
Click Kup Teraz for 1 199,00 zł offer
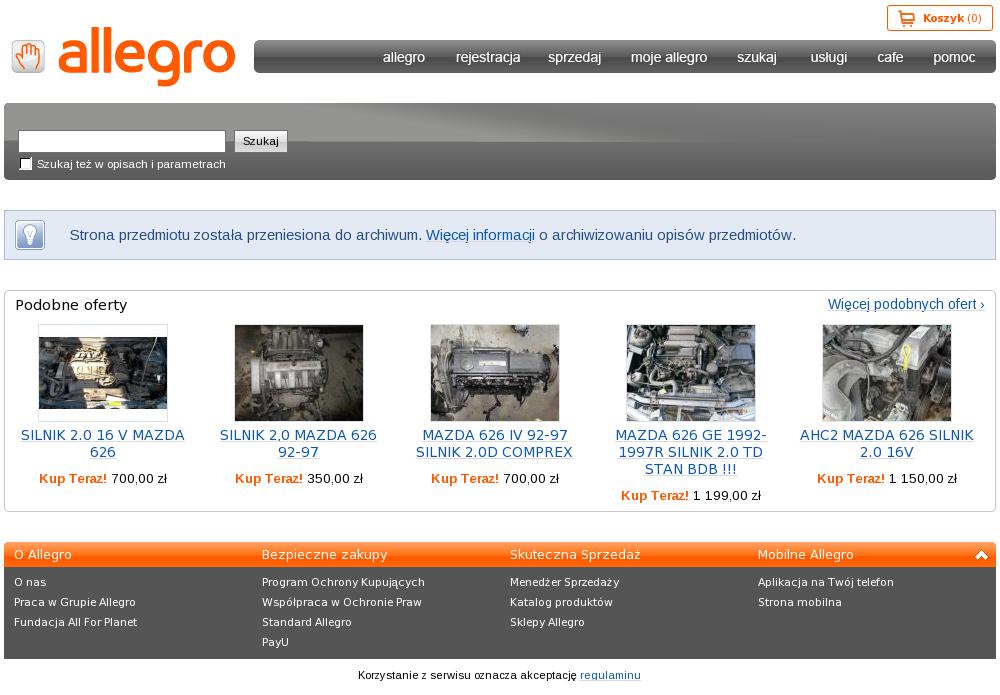pyautogui.click(x=654, y=496)
